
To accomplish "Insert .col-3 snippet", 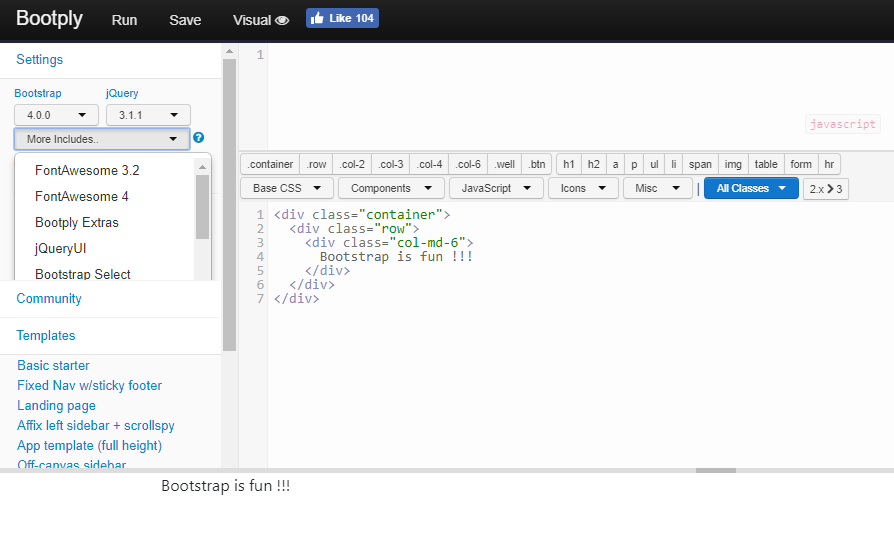I will pos(391,164).
